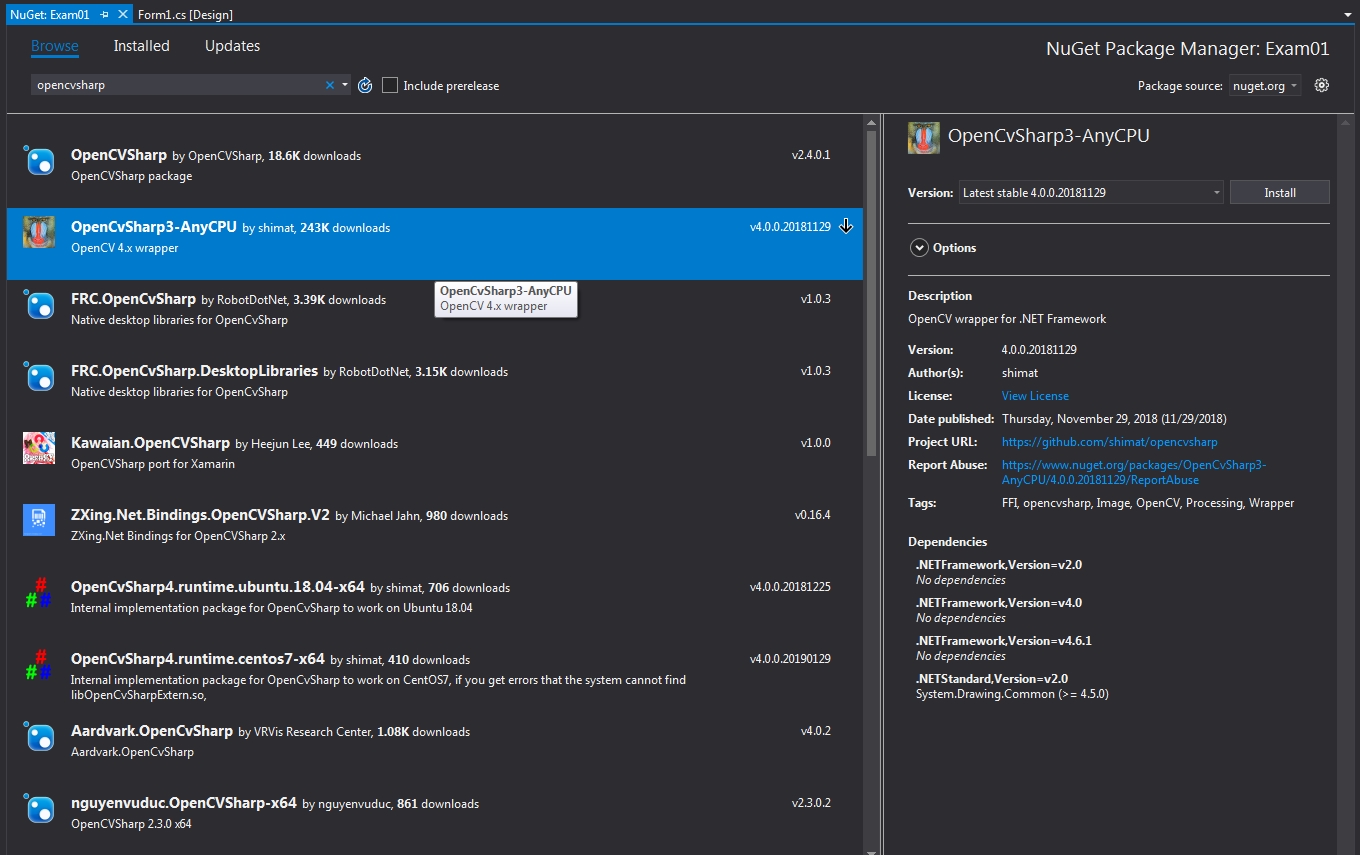Image resolution: width=1360 pixels, height=855 pixels.
Task: Select the Kawaian.OpenCVSharp package title
Action: pos(150,443)
